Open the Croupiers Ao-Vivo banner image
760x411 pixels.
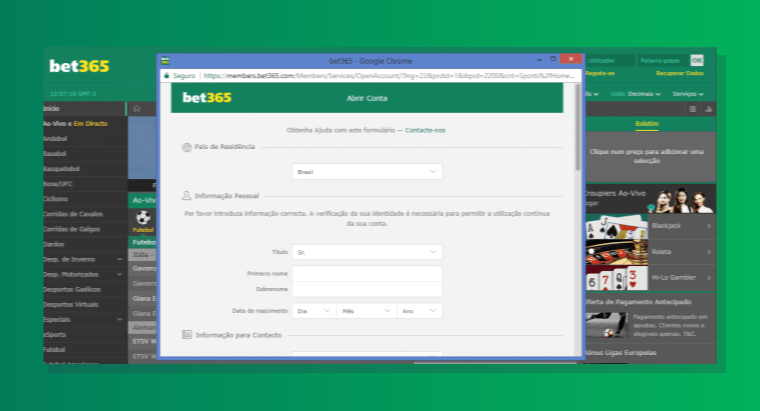click(682, 200)
